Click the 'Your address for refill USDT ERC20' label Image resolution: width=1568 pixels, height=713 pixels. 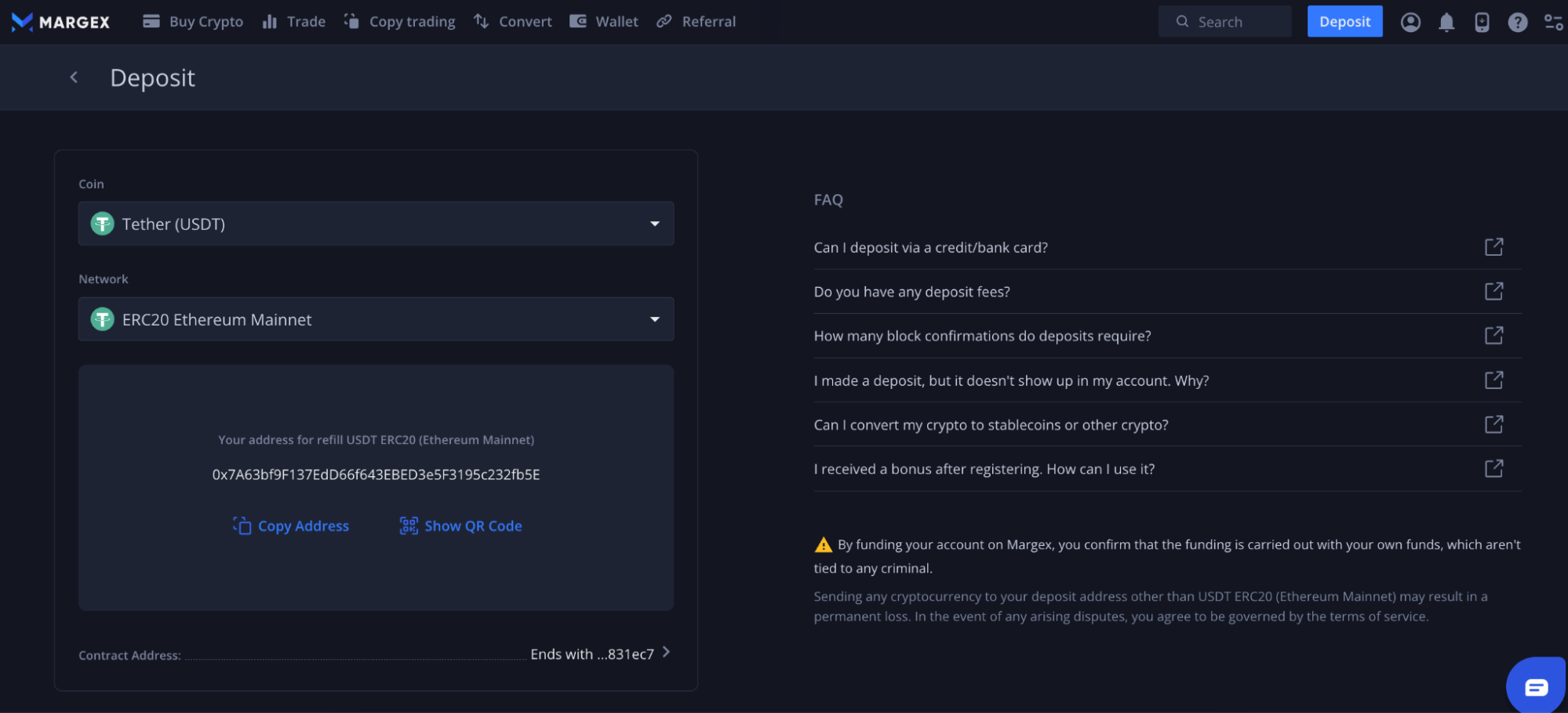376,440
